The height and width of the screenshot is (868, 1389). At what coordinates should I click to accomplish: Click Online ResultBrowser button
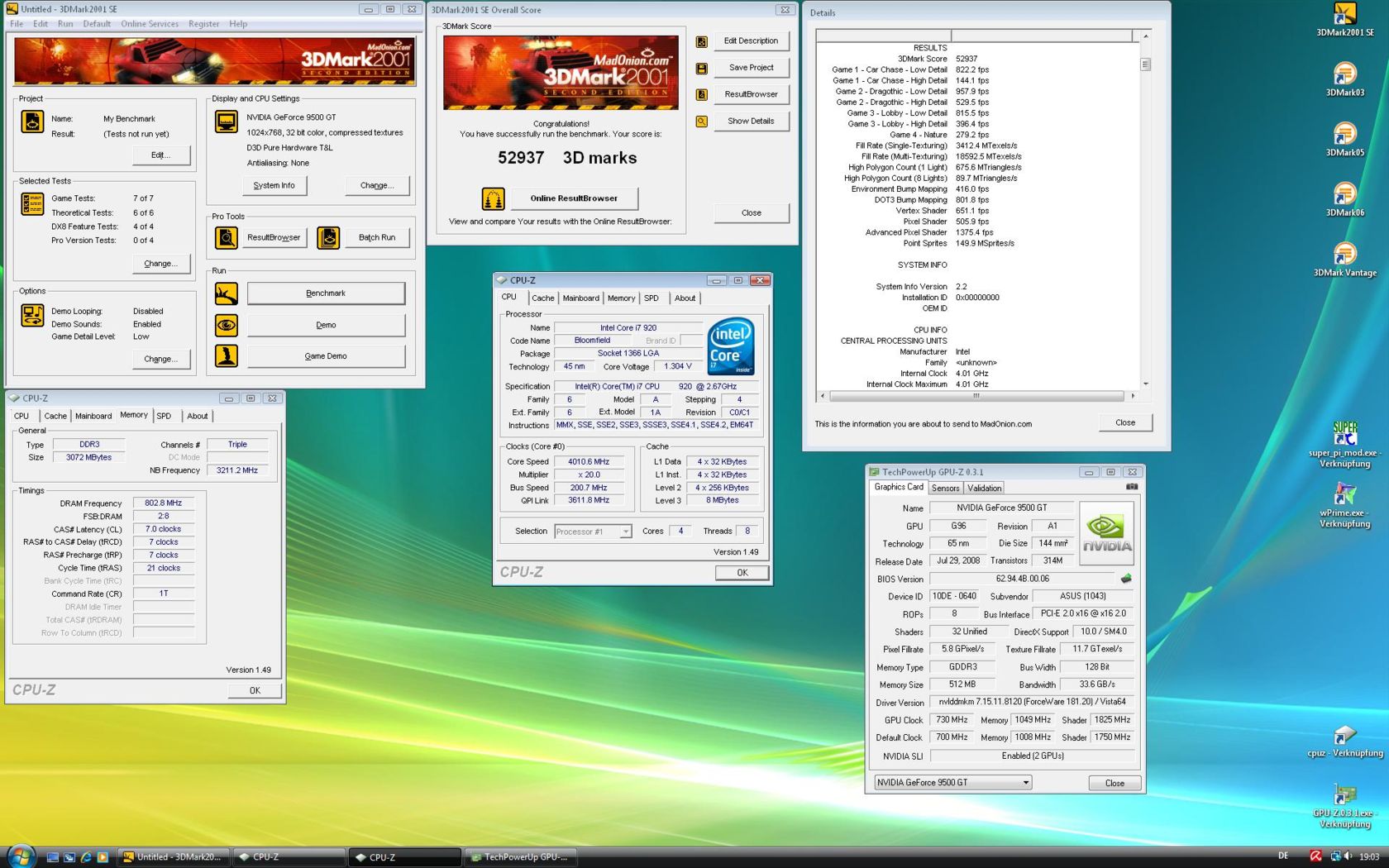[574, 198]
